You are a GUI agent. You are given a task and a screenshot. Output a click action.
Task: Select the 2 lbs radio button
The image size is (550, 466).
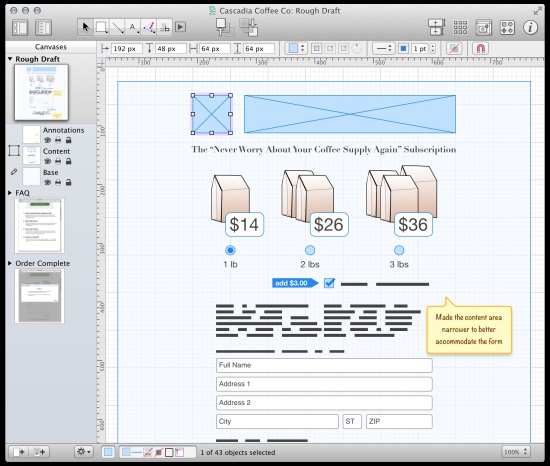click(310, 250)
